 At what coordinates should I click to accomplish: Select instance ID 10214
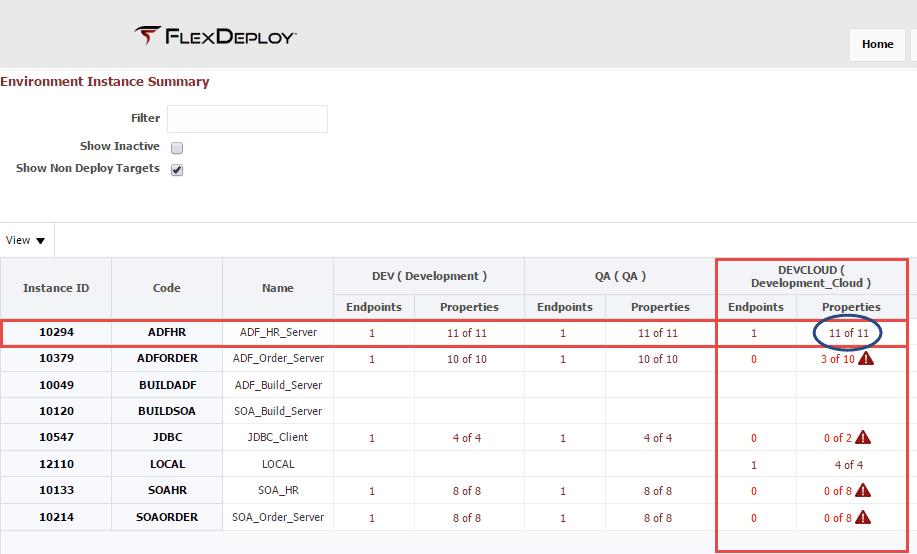coord(57,517)
